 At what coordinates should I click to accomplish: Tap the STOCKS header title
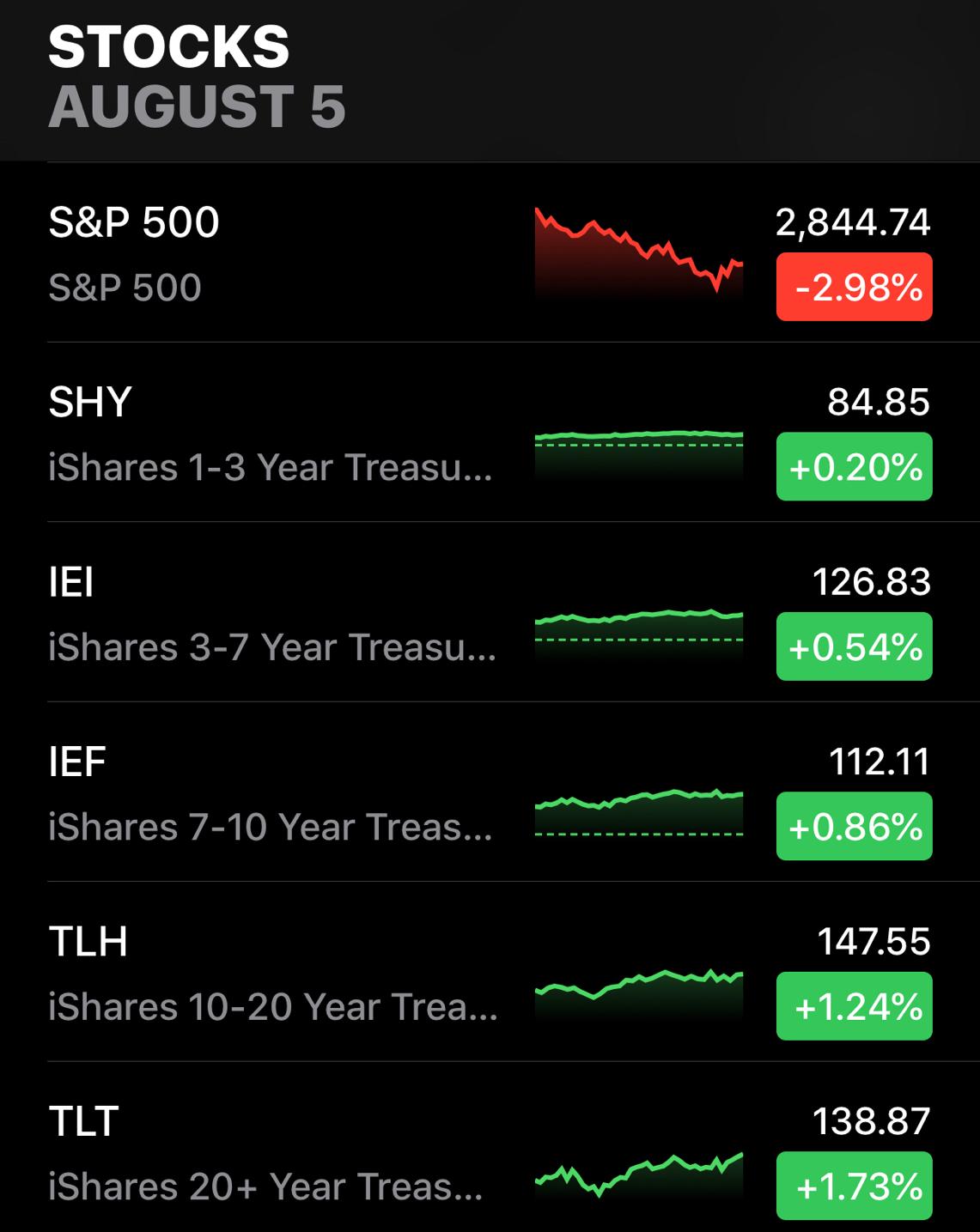pos(169,46)
